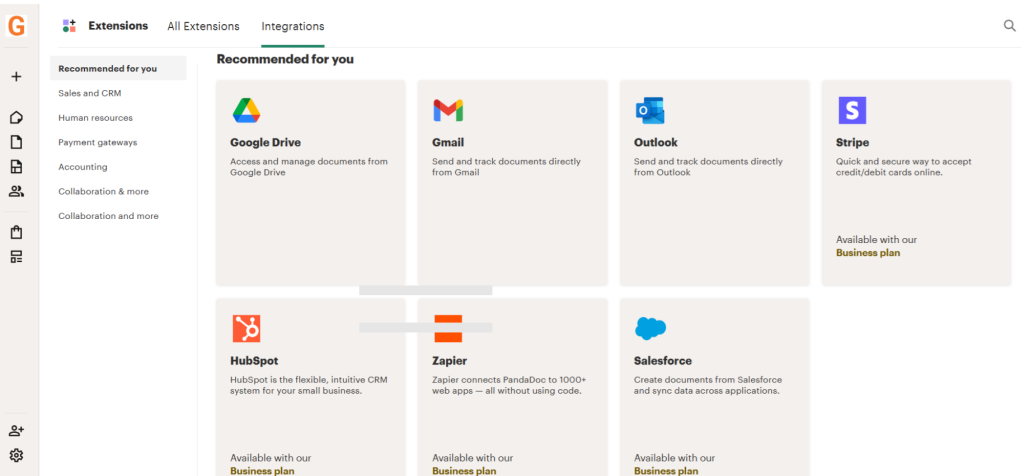Open the Settings gear icon
The width and height of the screenshot is (1024, 476).
(16, 455)
